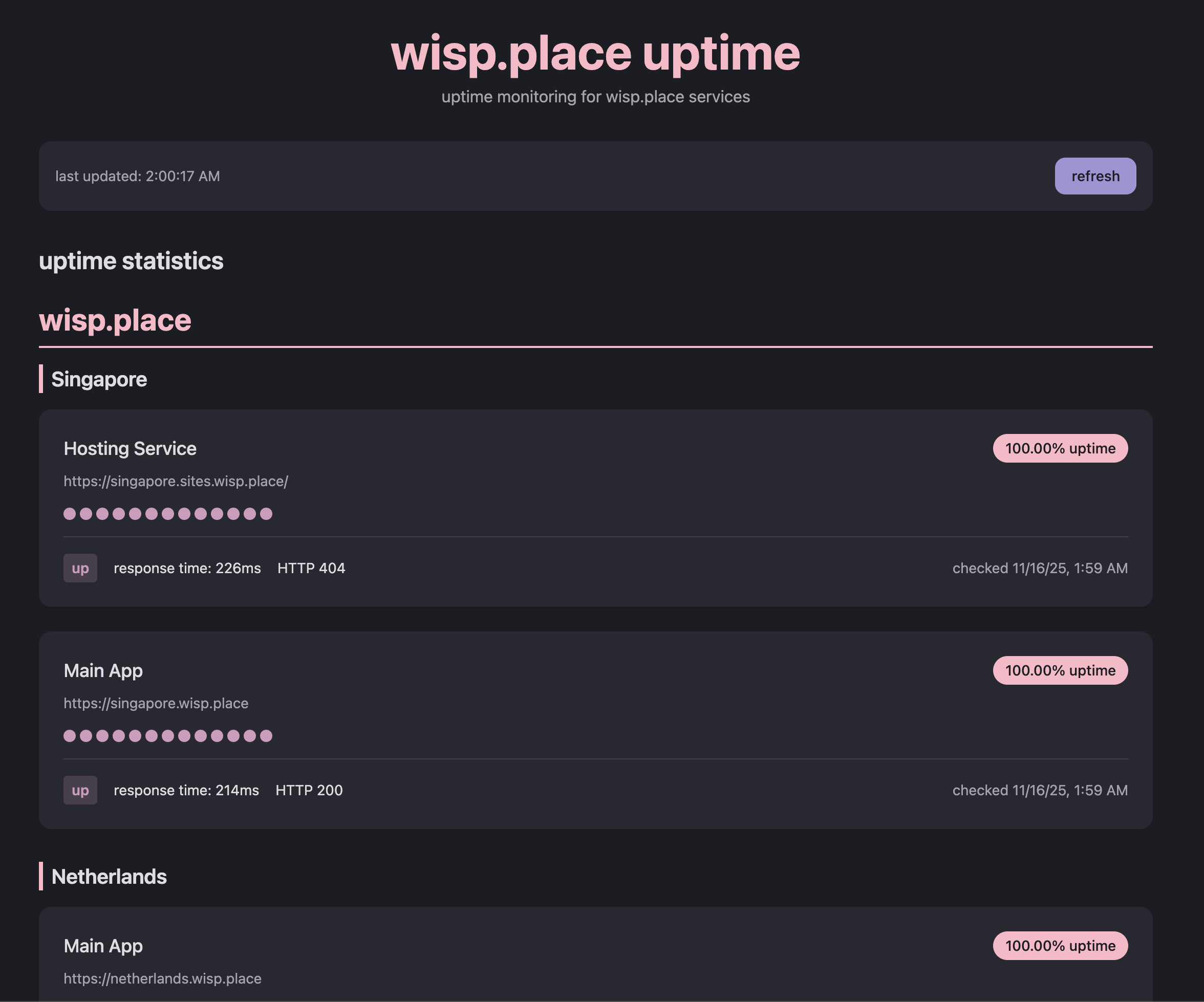Viewport: 1204px width, 1002px height.
Task: Click the wisp.place uptime page title
Action: coord(595,53)
